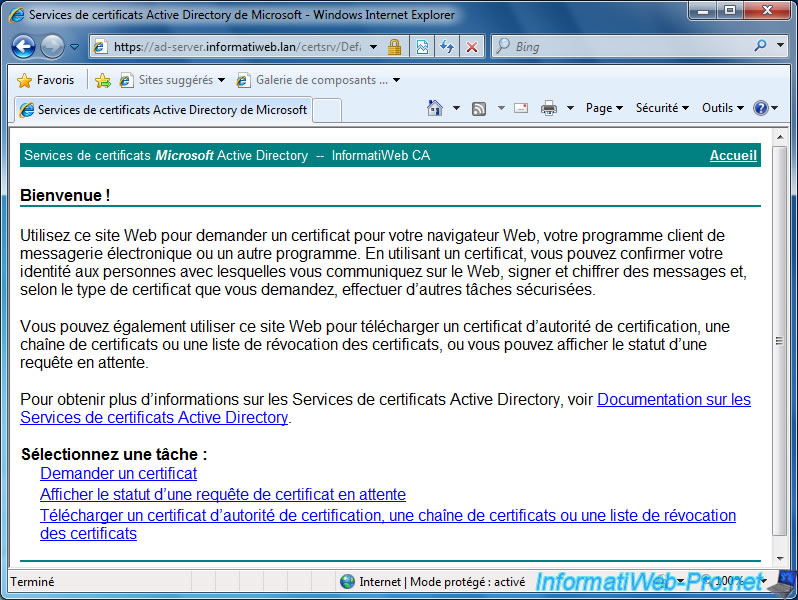Image resolution: width=798 pixels, height=600 pixels.
Task: Expand the Home button dropdown arrow
Action: (456, 108)
